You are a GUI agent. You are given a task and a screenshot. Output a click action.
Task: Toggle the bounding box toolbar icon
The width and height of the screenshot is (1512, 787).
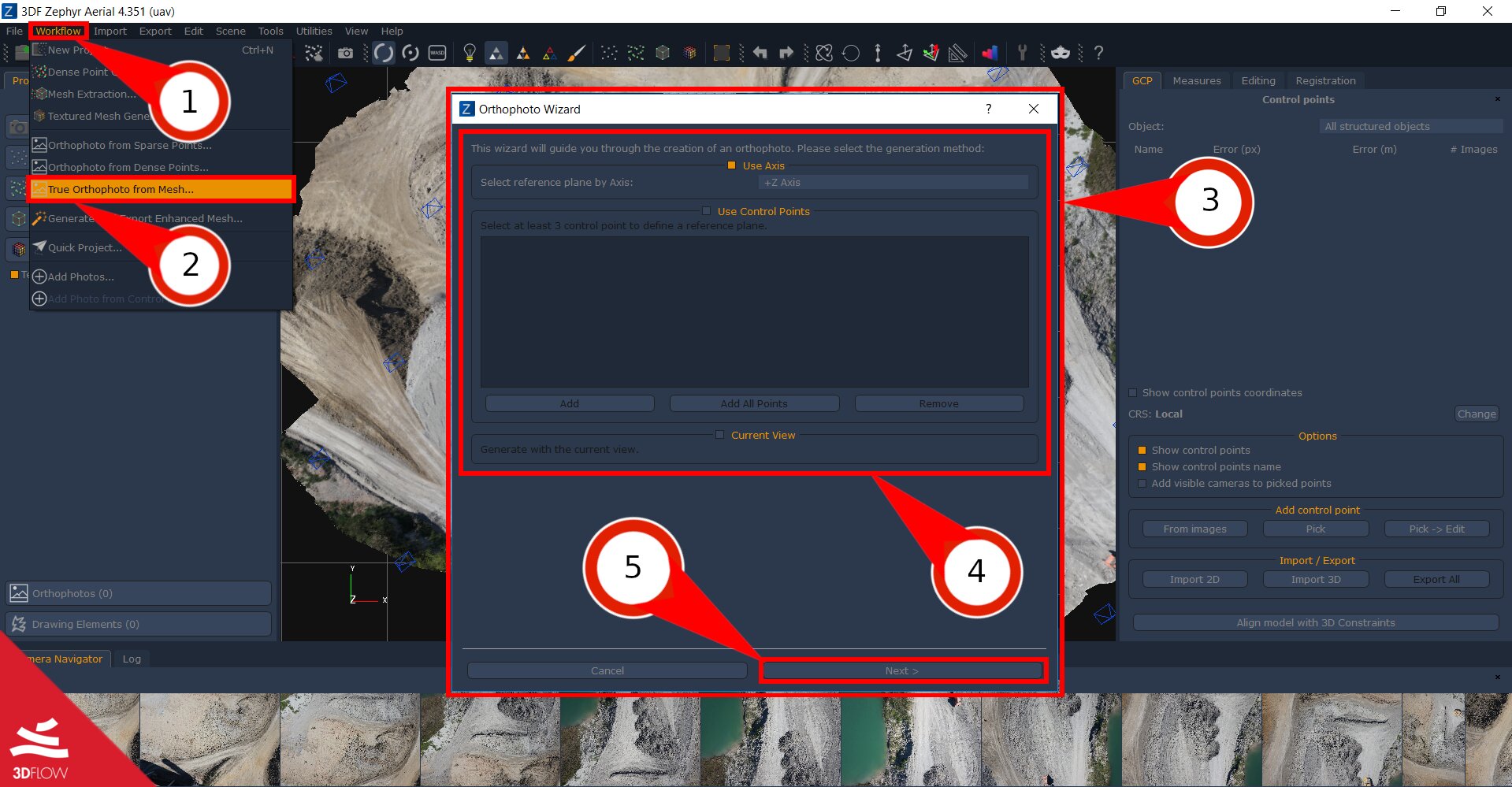coord(721,53)
